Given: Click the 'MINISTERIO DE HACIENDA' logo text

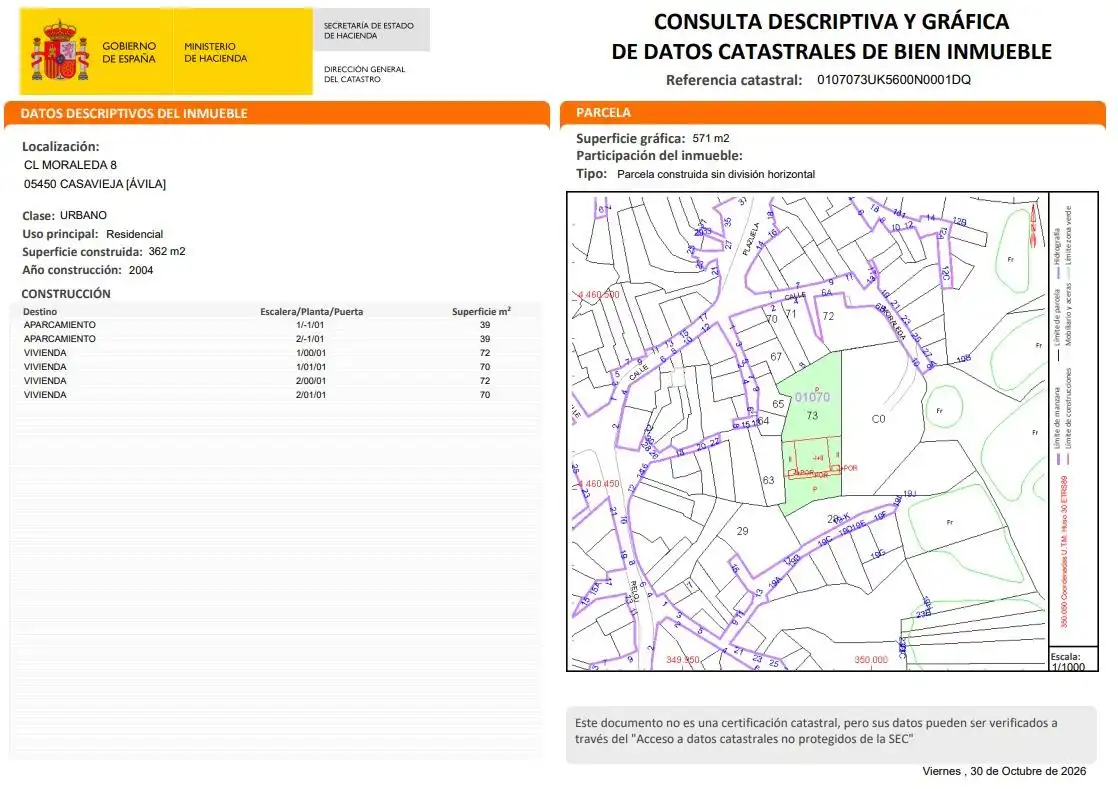Looking at the screenshot, I should click(215, 52).
